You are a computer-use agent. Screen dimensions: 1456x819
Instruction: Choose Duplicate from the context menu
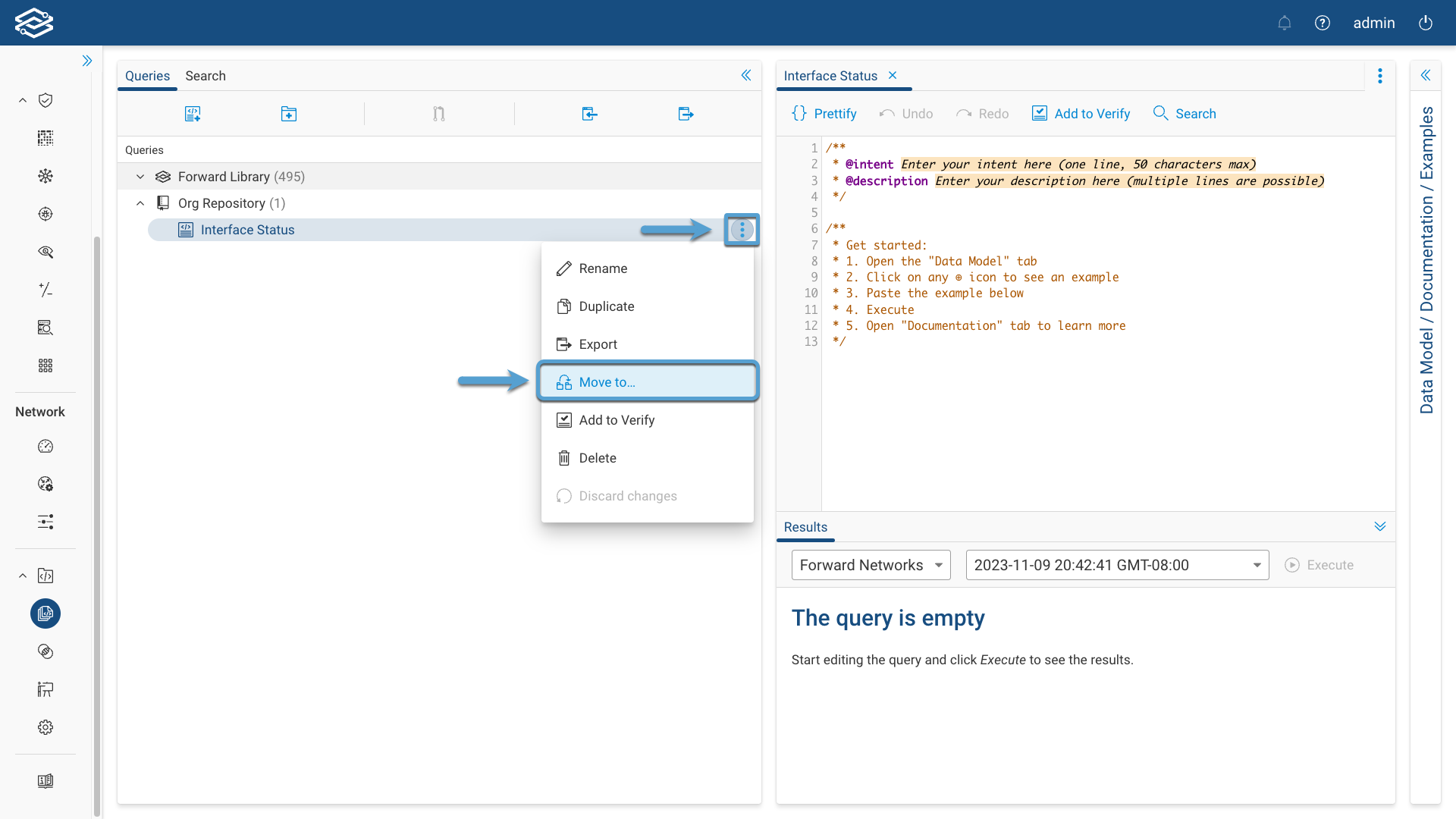pyautogui.click(x=606, y=306)
